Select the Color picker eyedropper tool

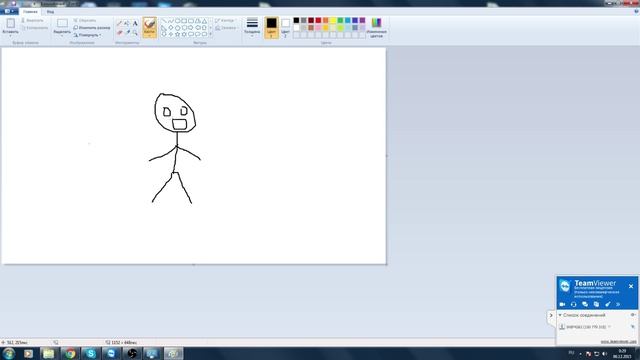pos(127,33)
